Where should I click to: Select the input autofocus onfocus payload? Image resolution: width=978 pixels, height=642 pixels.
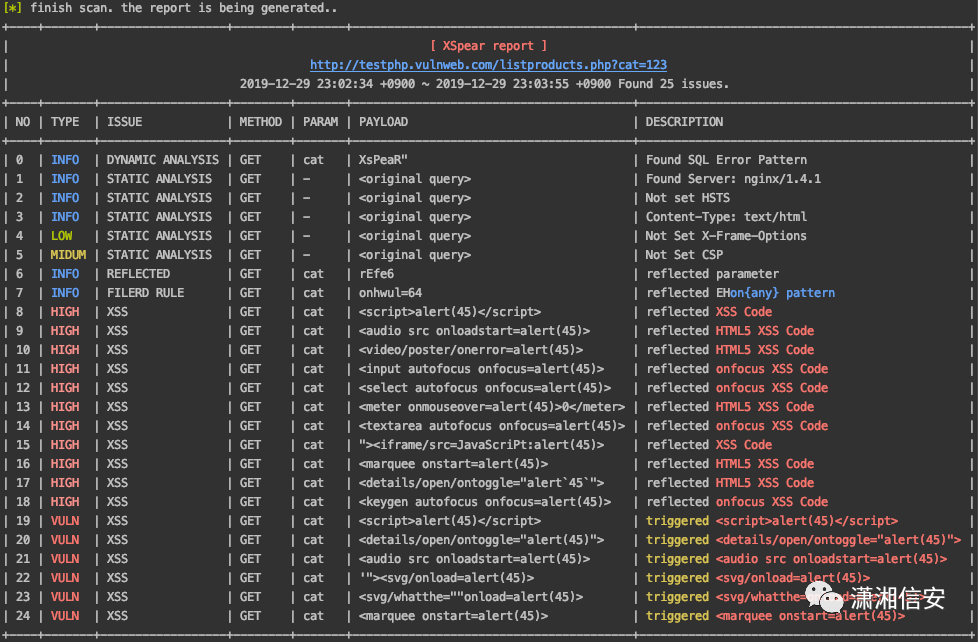pyautogui.click(x=481, y=369)
